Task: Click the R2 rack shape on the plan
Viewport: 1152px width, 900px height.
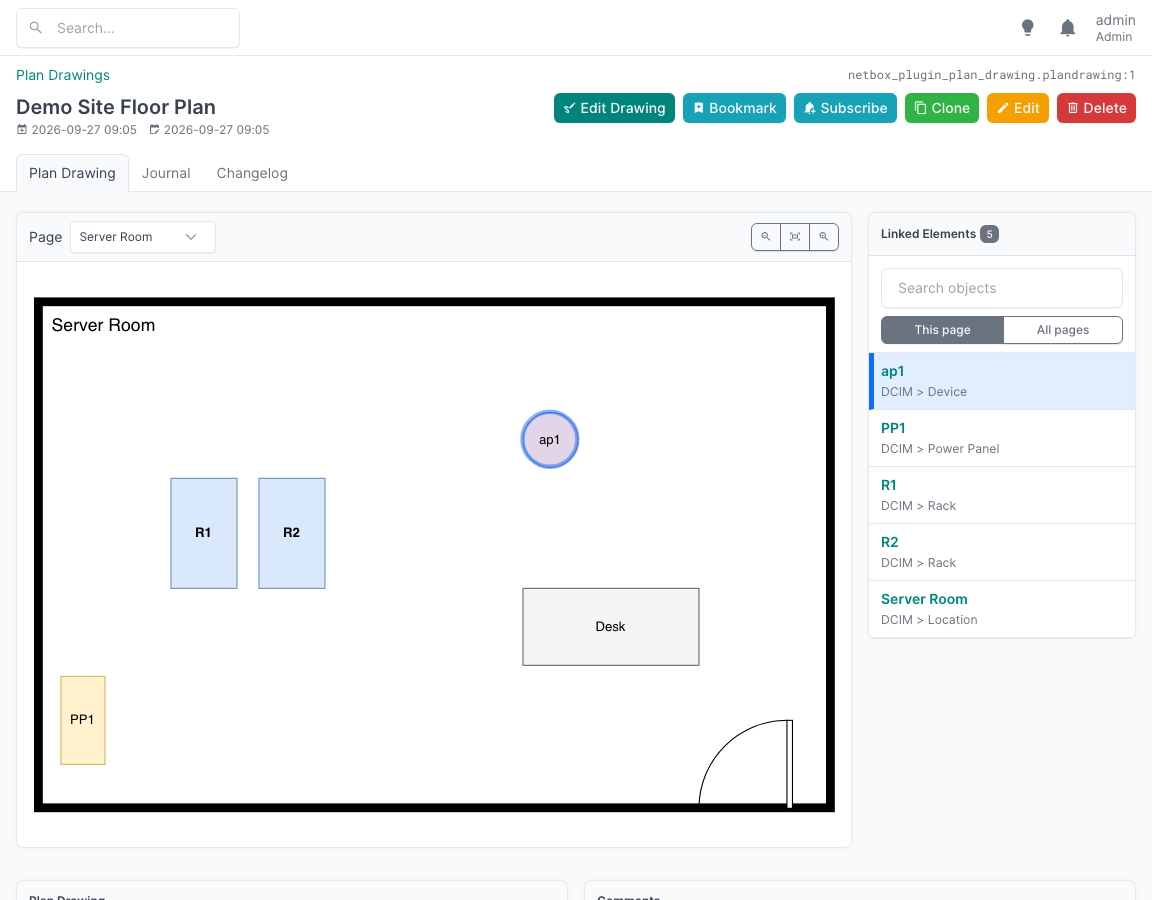Action: coord(292,533)
